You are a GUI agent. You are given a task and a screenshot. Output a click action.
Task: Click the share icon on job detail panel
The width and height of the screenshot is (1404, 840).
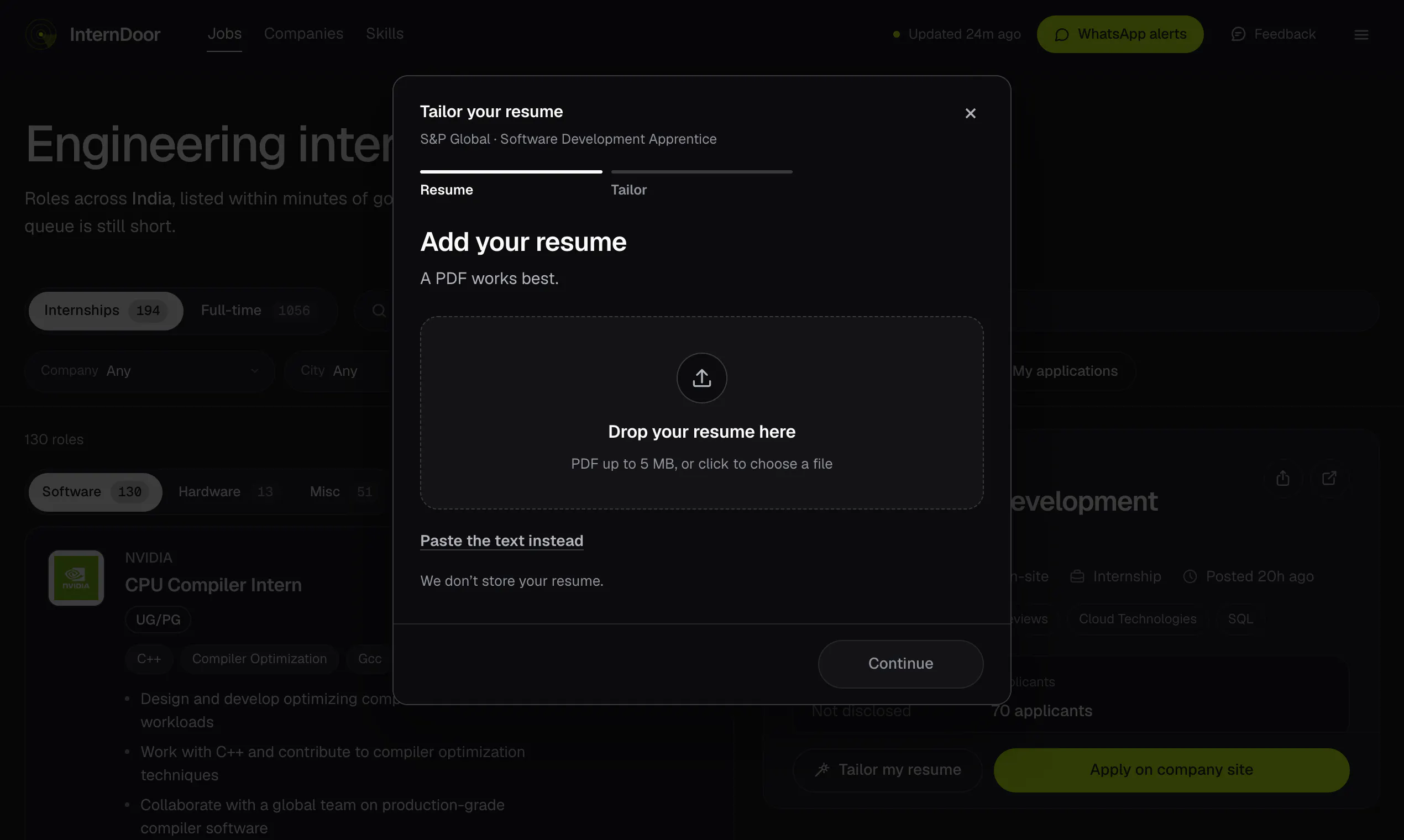click(1283, 478)
